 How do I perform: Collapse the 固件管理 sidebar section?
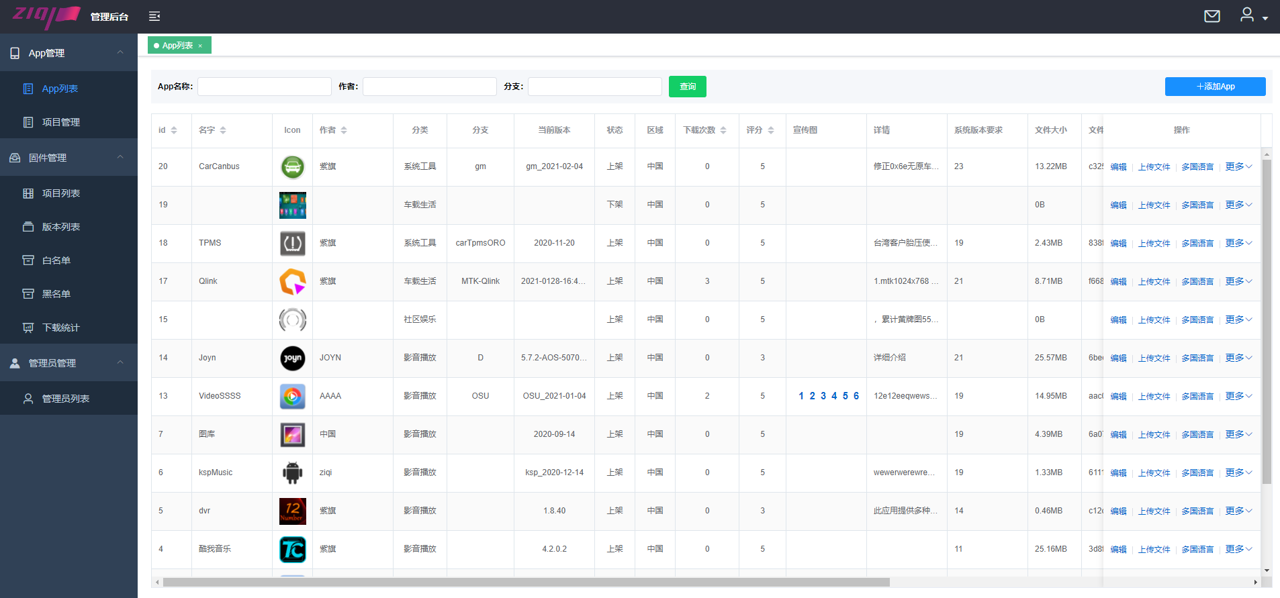pyautogui.click(x=121, y=158)
